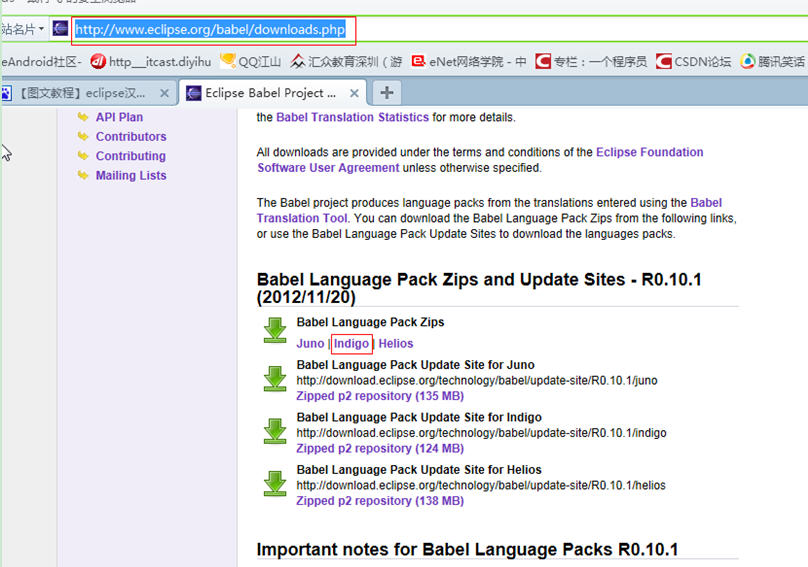
Task: Click green download arrow for Babel Language Pack Zips
Action: click(275, 331)
